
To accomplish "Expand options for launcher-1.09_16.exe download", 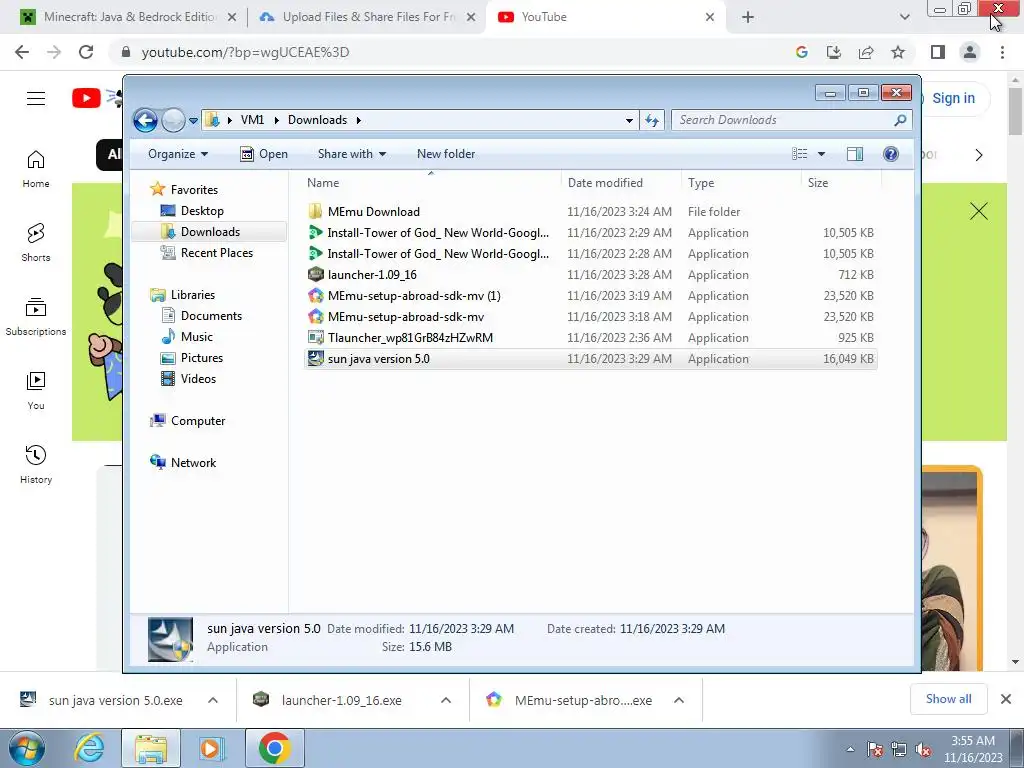I will coord(446,701).
